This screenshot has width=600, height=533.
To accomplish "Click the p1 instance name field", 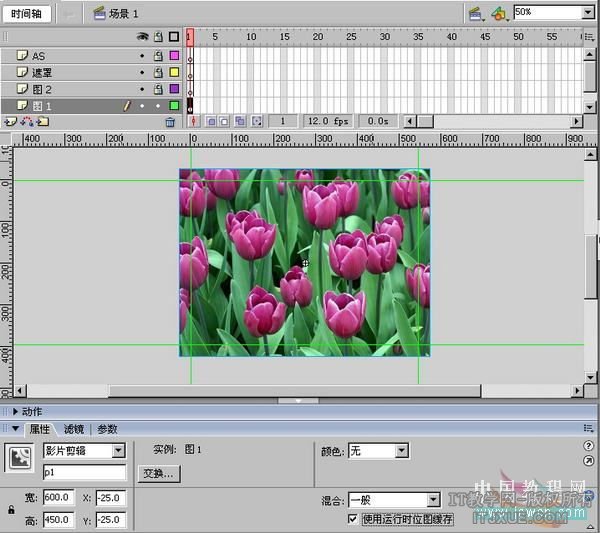I will (x=83, y=472).
